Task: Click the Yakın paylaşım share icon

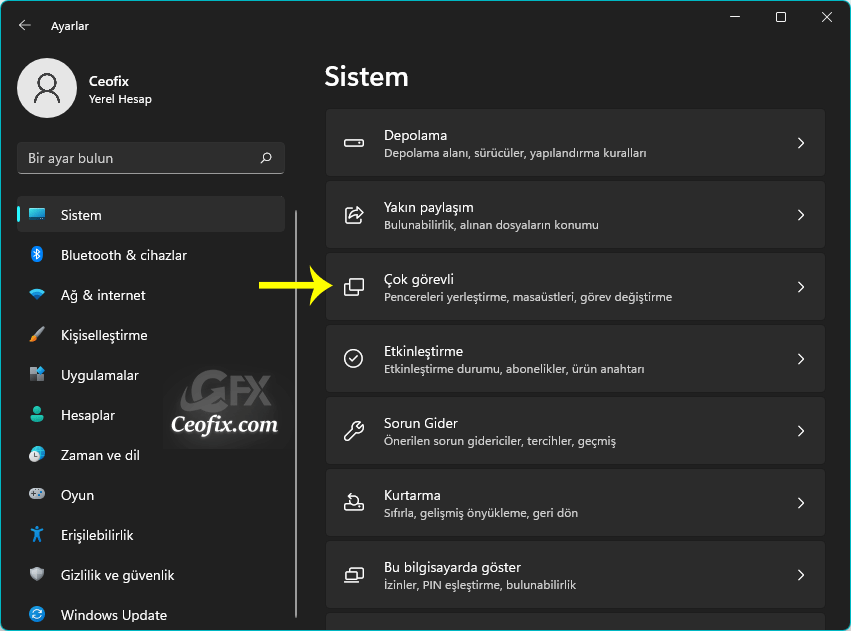Action: (x=354, y=215)
